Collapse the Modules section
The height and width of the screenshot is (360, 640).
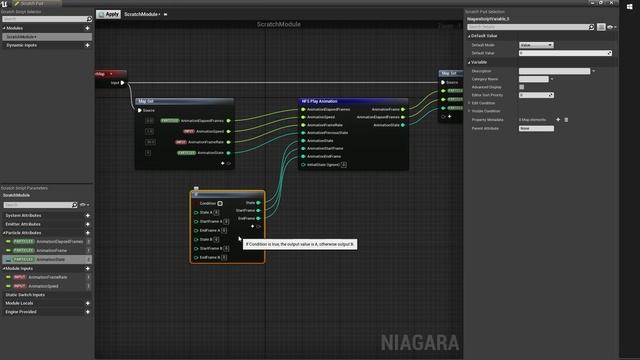(4, 28)
